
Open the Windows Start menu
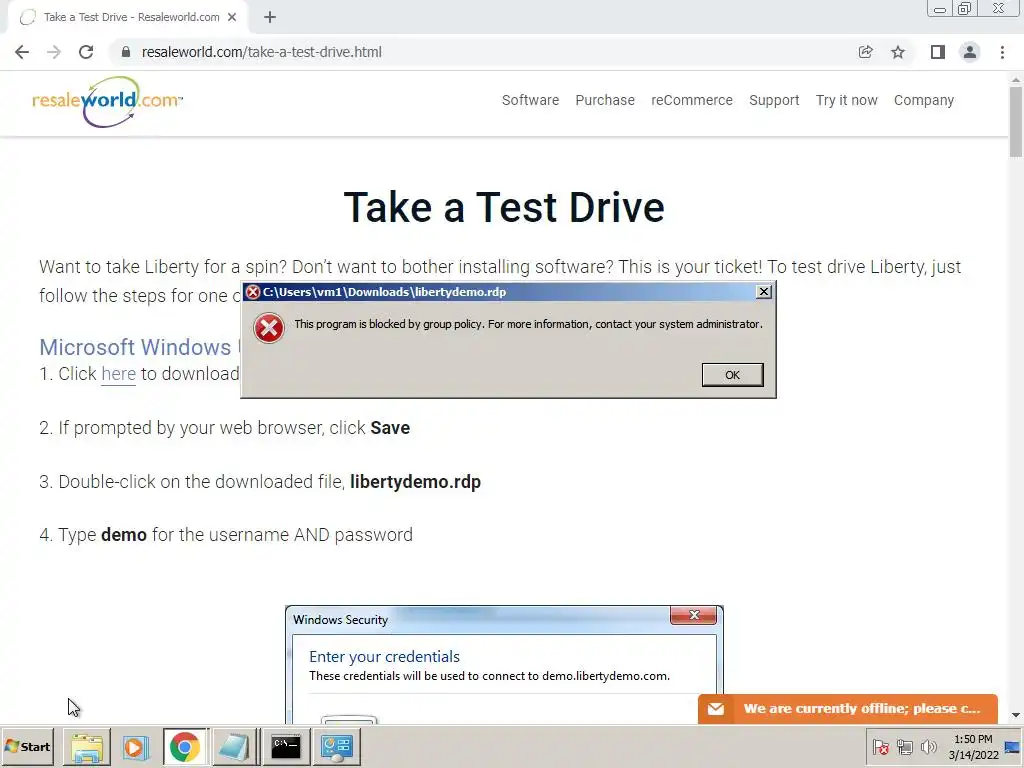(x=27, y=746)
